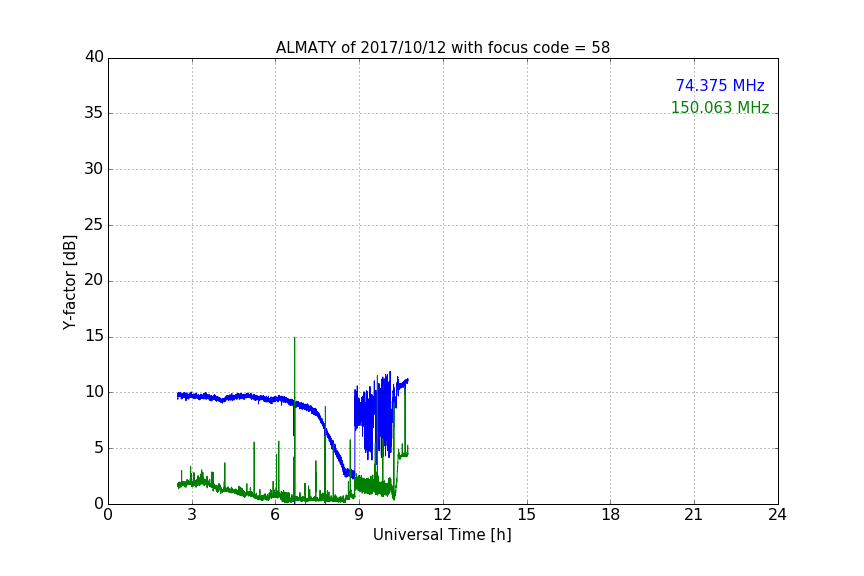Viewport: 864px width, 576px height.
Task: Click the 'Y-factor [dB]' axis label
Action: pyautogui.click(x=69, y=282)
